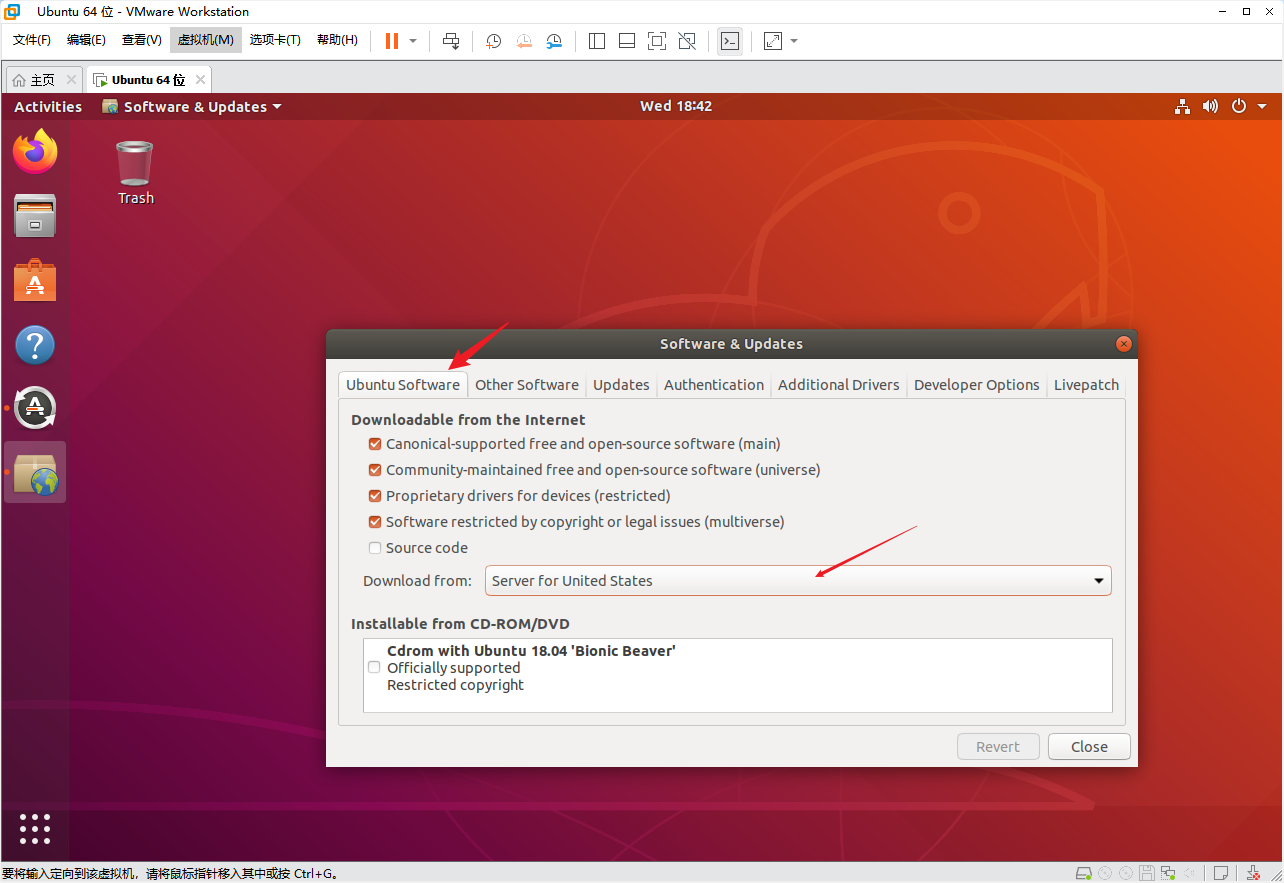
Task: Switch to the Updates tab
Action: [621, 385]
